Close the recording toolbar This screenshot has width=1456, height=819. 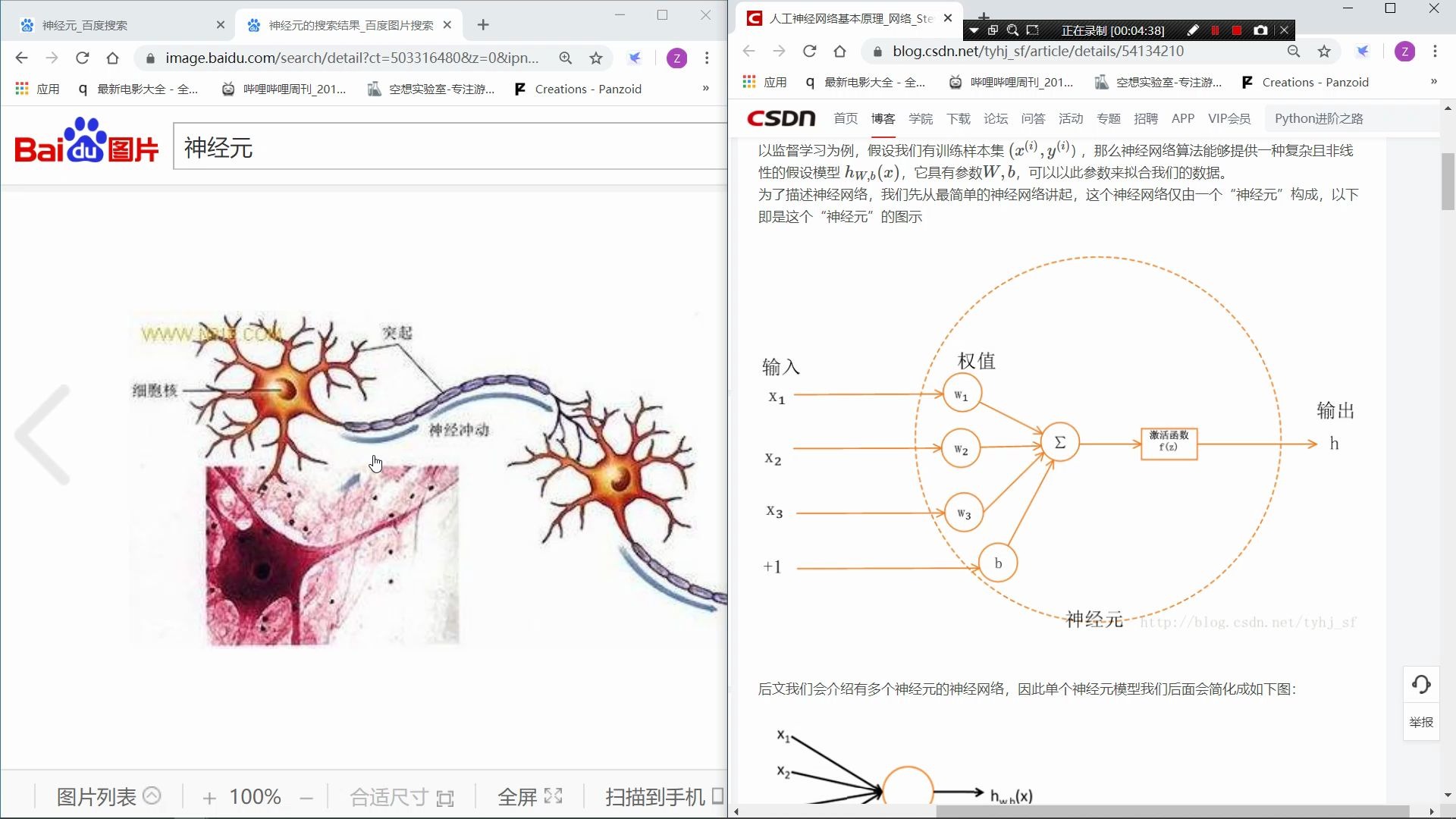(x=1284, y=30)
